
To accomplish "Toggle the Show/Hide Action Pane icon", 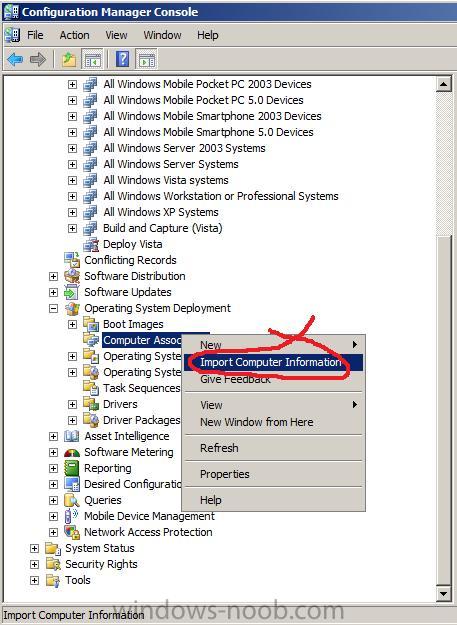I will (x=147, y=60).
